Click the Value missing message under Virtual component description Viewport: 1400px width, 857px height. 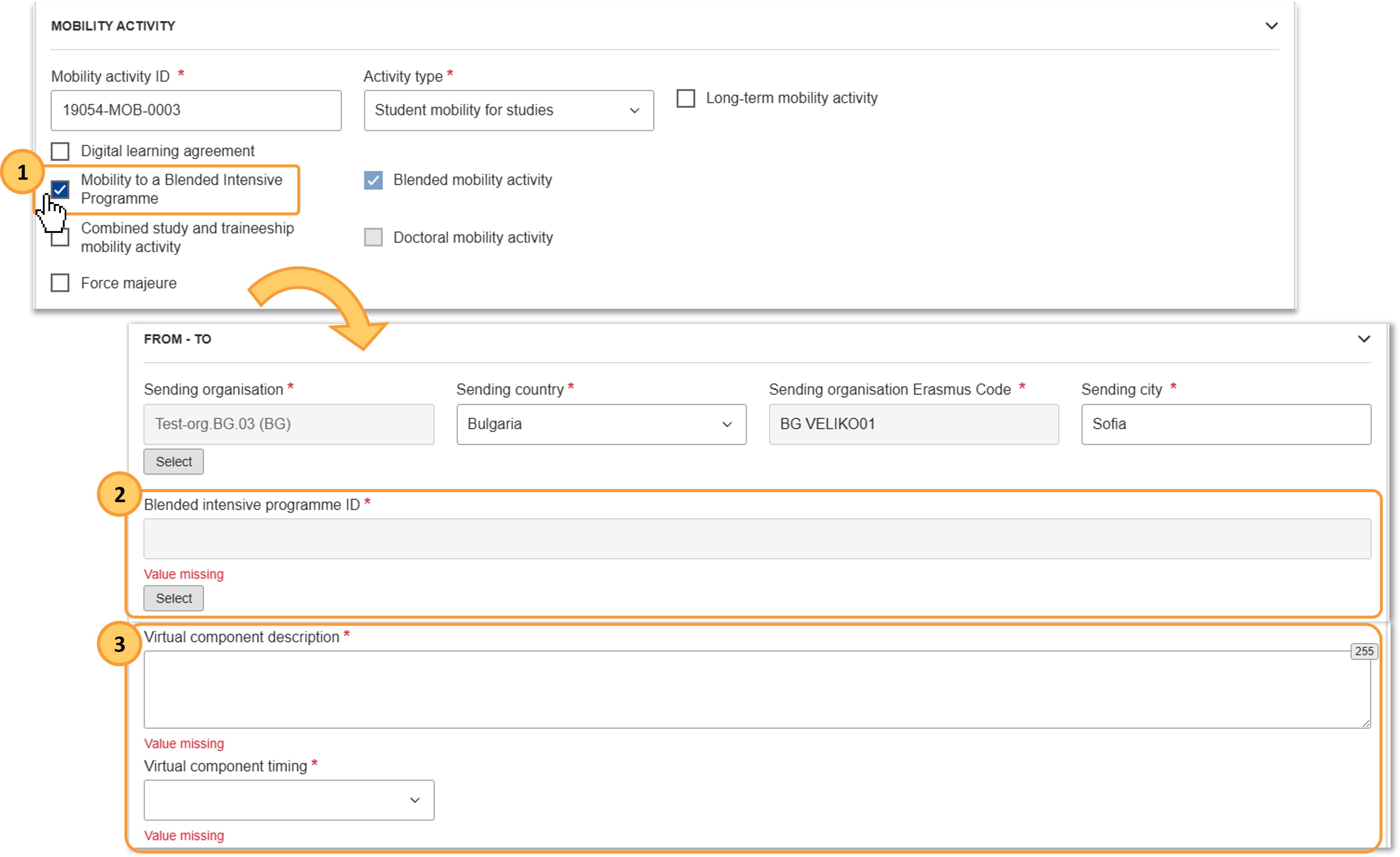(184, 743)
